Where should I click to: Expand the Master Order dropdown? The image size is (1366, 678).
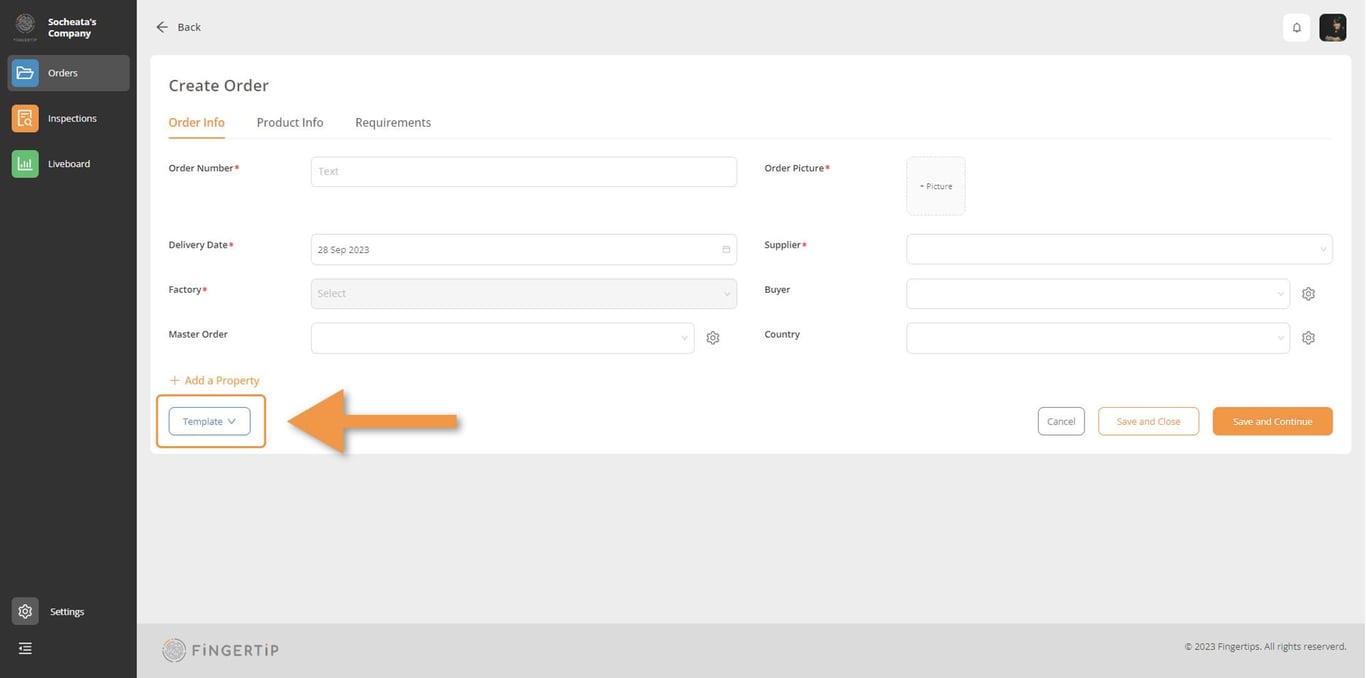click(503, 338)
